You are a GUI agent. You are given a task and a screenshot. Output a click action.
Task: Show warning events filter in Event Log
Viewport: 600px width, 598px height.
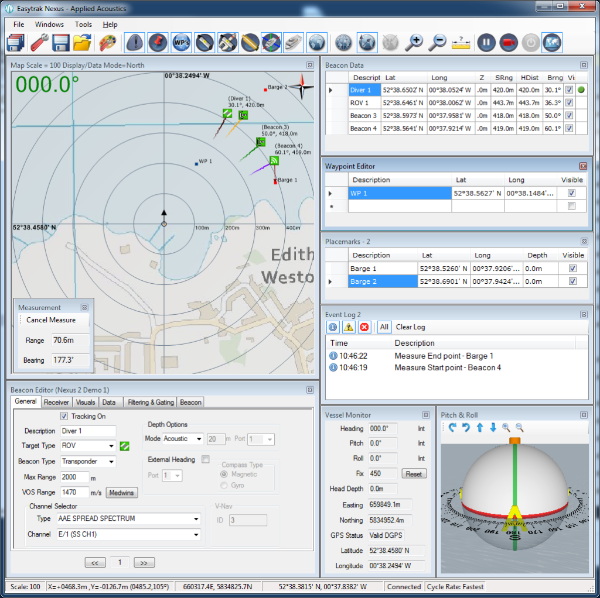[x=349, y=327]
